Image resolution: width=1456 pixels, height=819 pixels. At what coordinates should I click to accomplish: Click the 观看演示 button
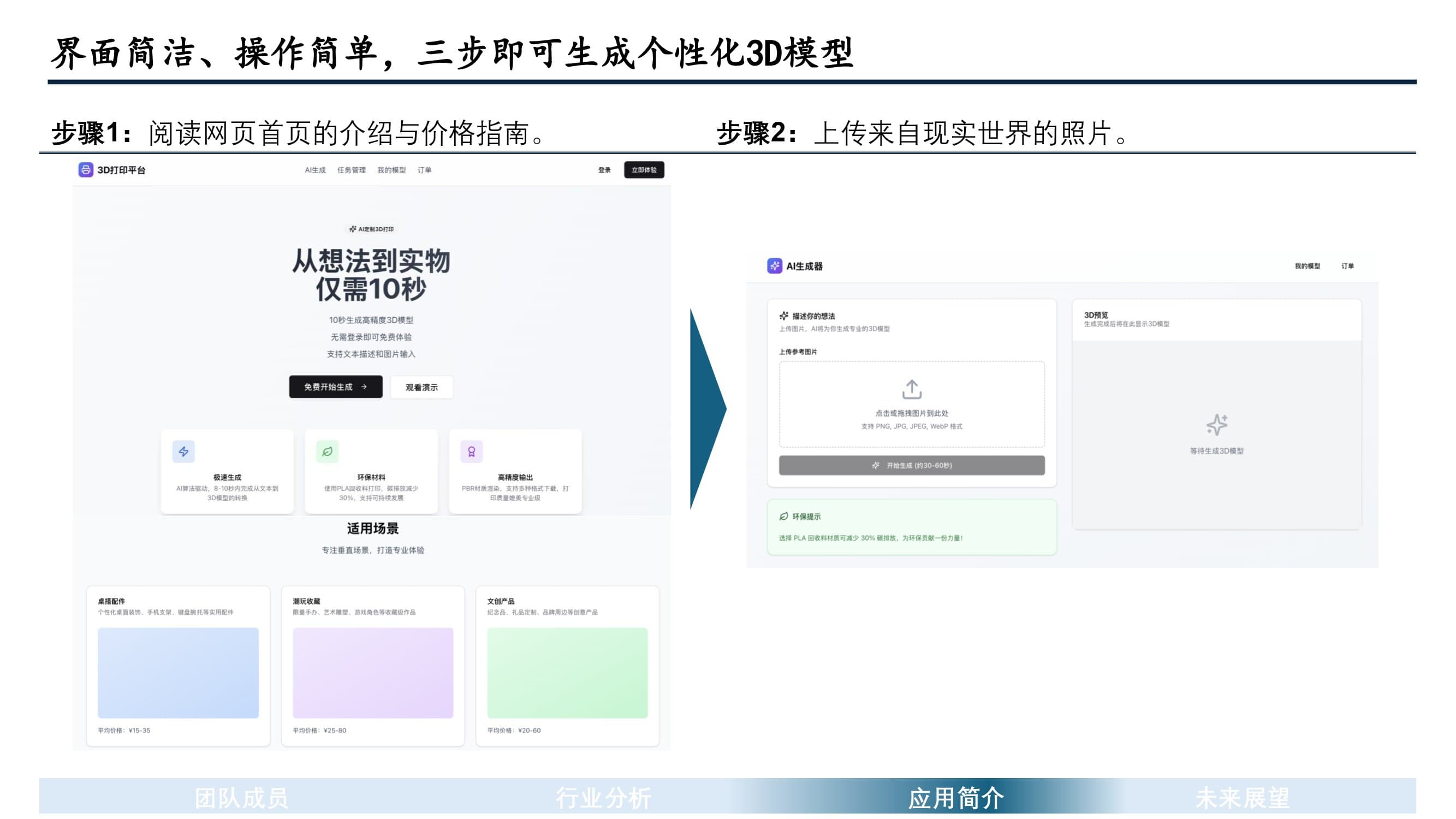pyautogui.click(x=421, y=387)
